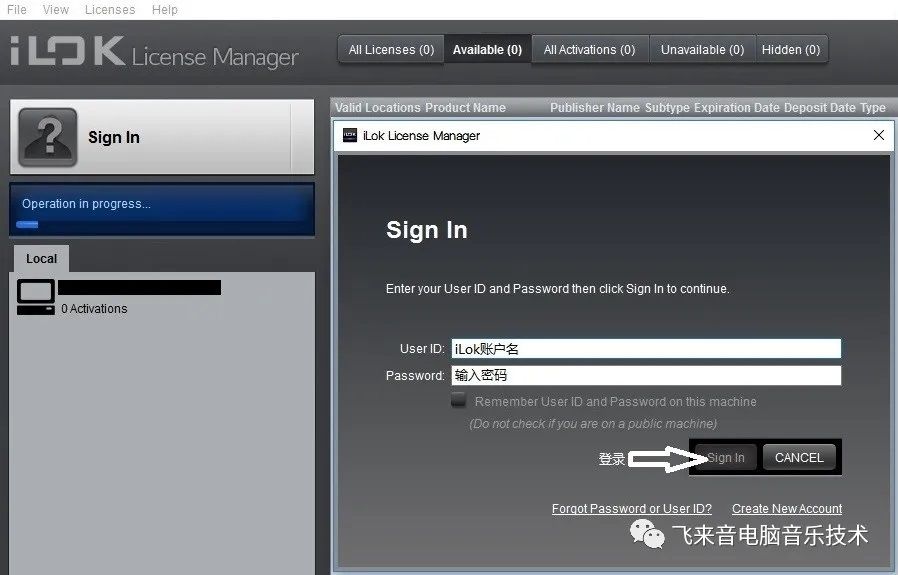Click the iLok License Manager logo
The width and height of the screenshot is (898, 575).
155,53
